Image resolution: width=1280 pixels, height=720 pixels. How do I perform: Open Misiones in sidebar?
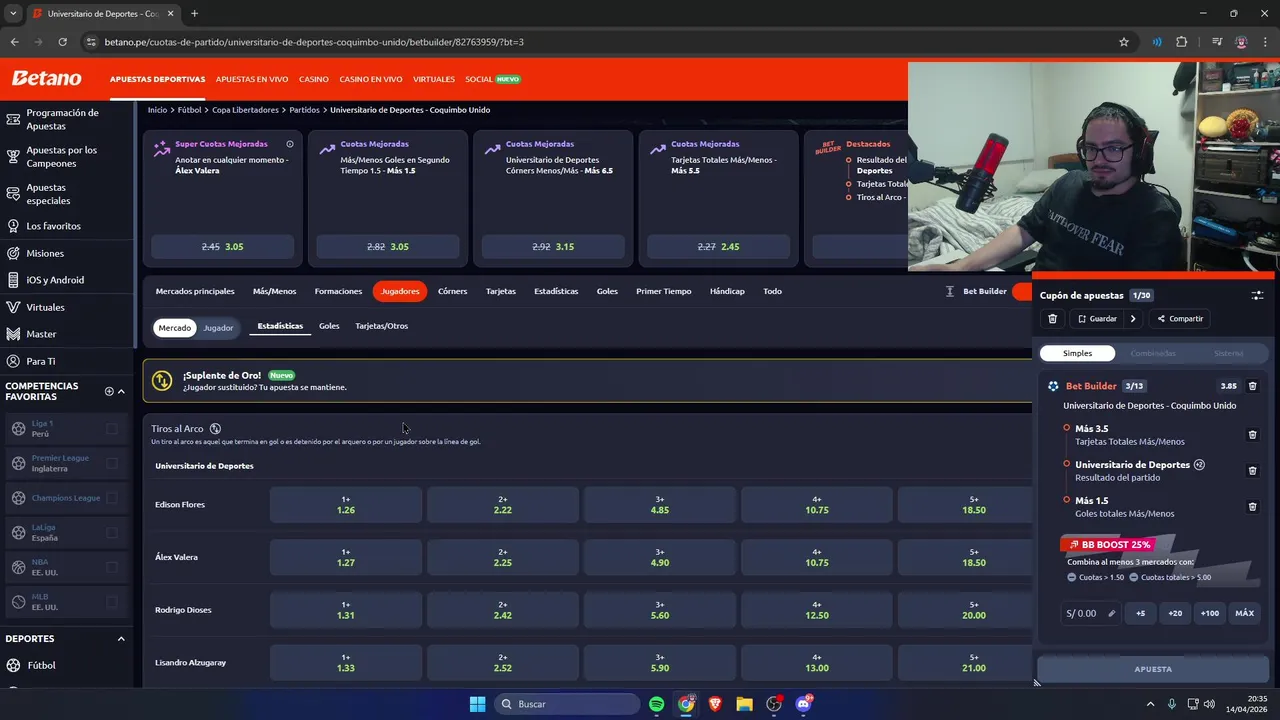44,253
